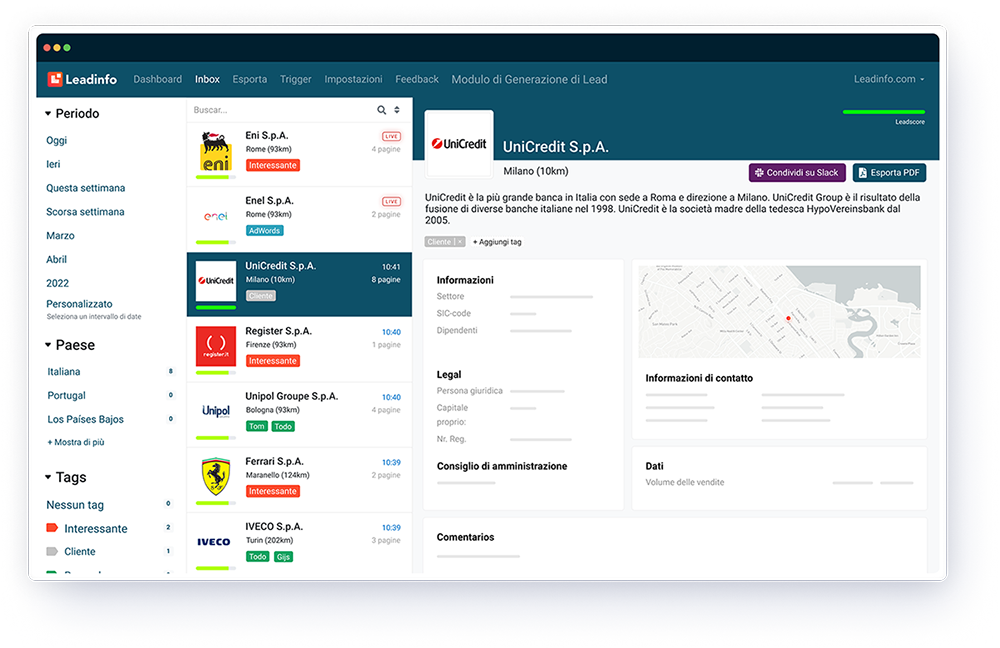Remove the Cliente tag via its x
Viewport: 1000px width, 648px height.
[460, 242]
